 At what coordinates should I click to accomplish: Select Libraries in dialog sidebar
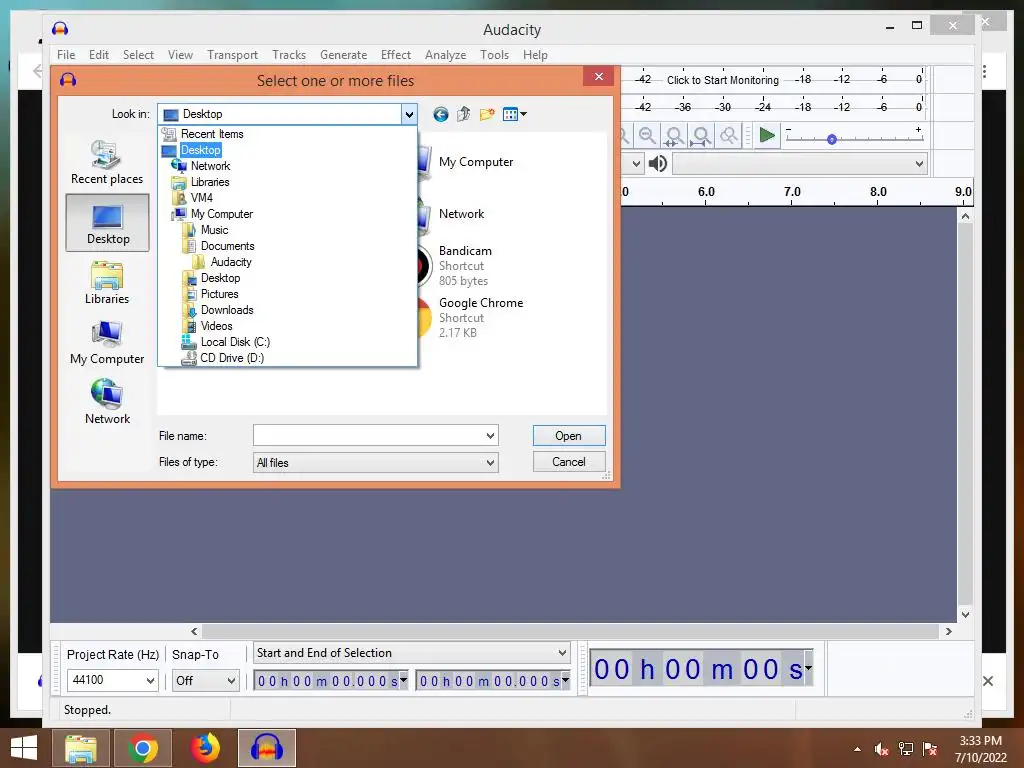click(x=107, y=282)
